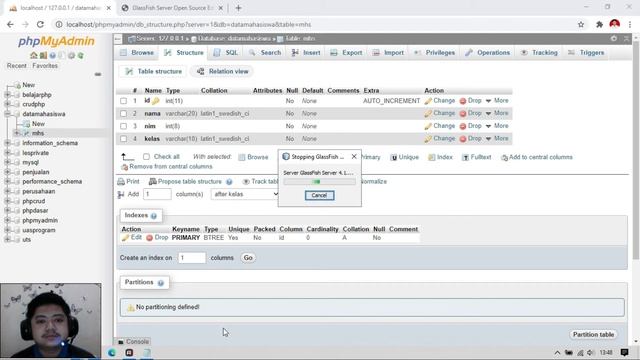Viewport: 640px width, 360px height.
Task: Tick checkbox for kelas column row
Action: 124,139
